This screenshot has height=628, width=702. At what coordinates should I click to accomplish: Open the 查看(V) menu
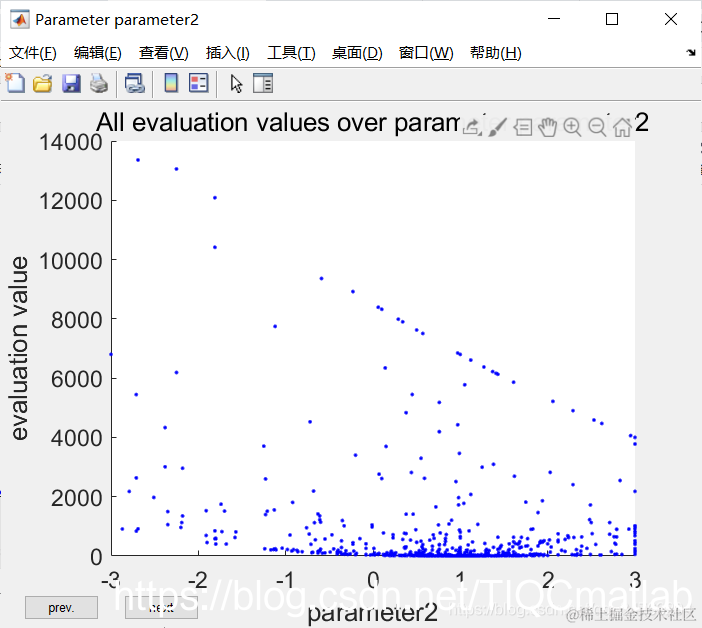click(163, 53)
